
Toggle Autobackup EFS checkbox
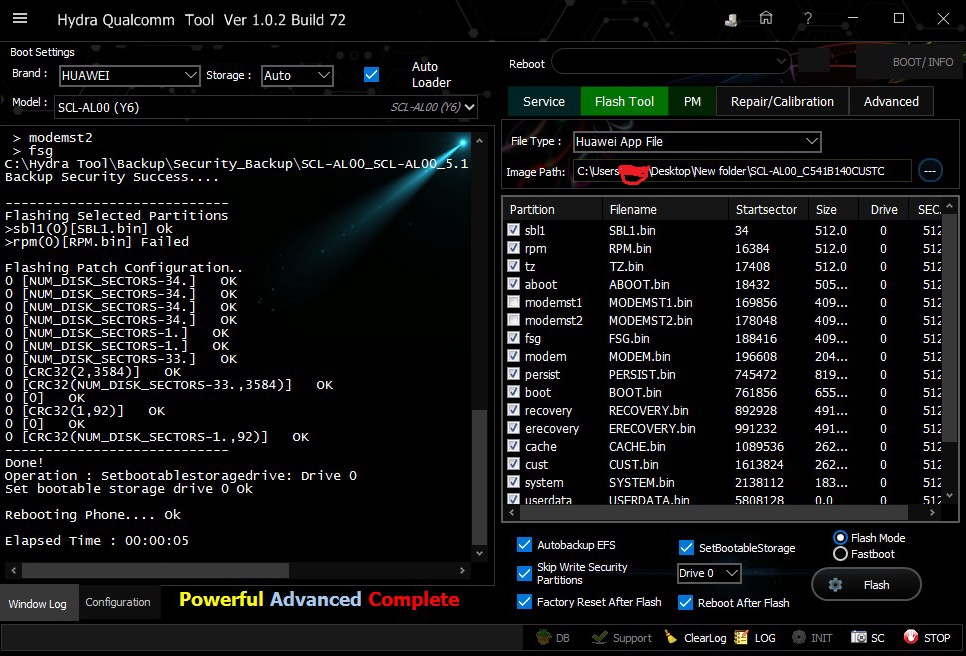click(524, 545)
